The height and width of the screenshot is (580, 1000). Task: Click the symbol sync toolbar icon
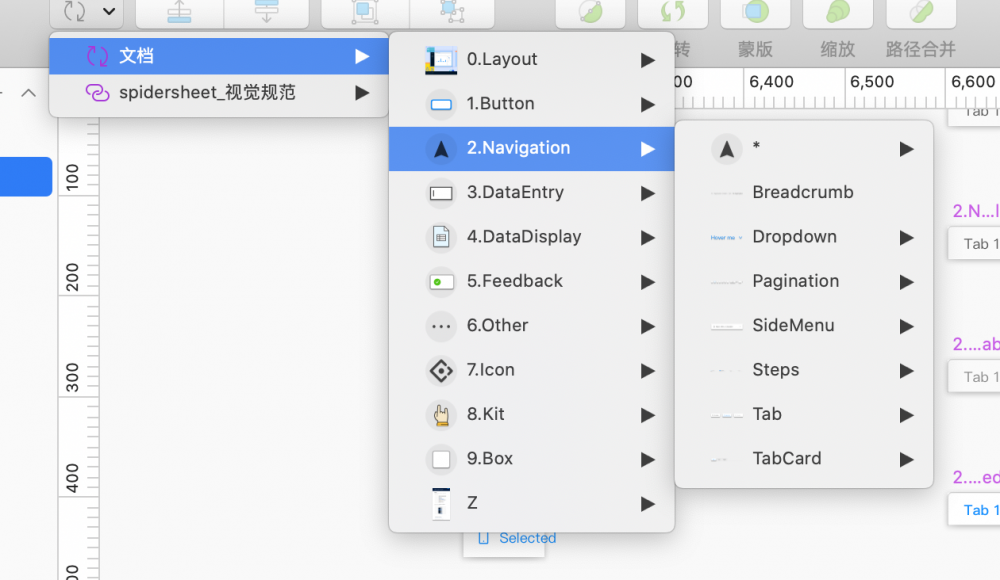pyautogui.click(x=75, y=10)
